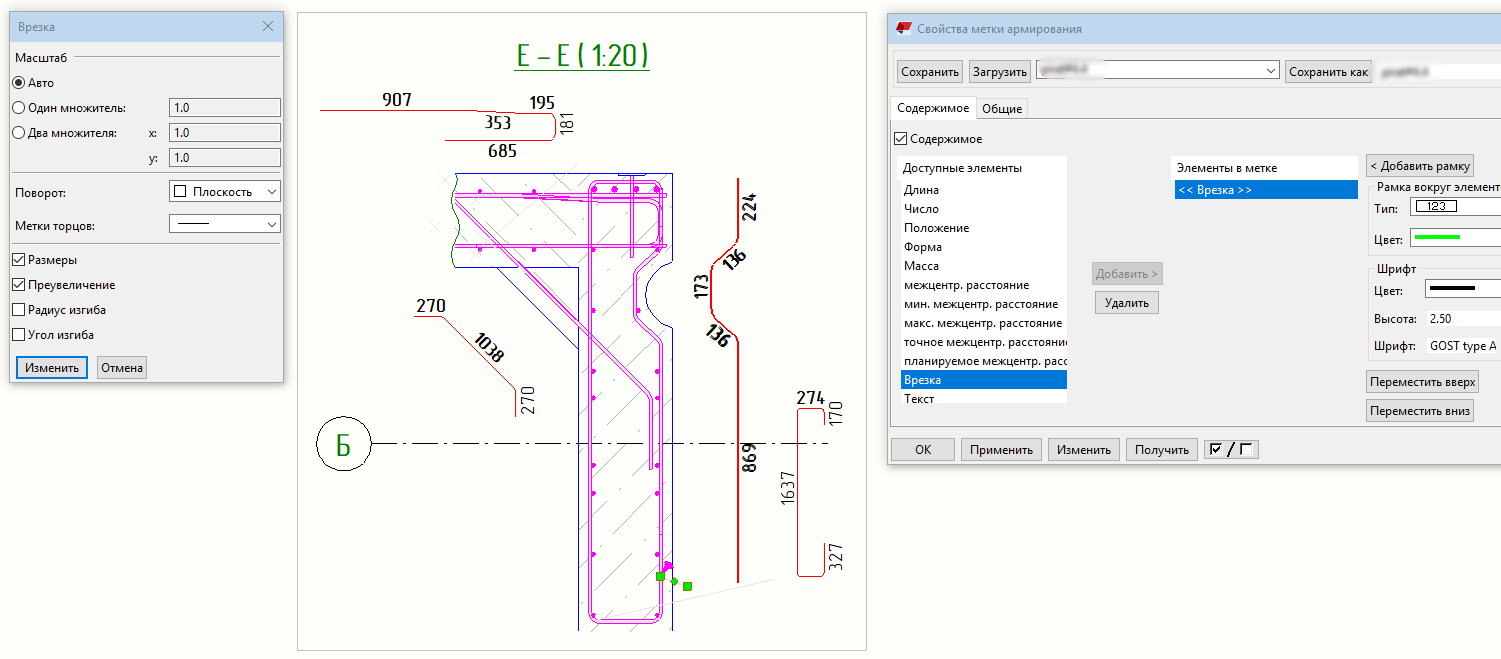The height and width of the screenshot is (659, 1501).
Task: Click the Высота font height input field
Action: pos(1462,318)
